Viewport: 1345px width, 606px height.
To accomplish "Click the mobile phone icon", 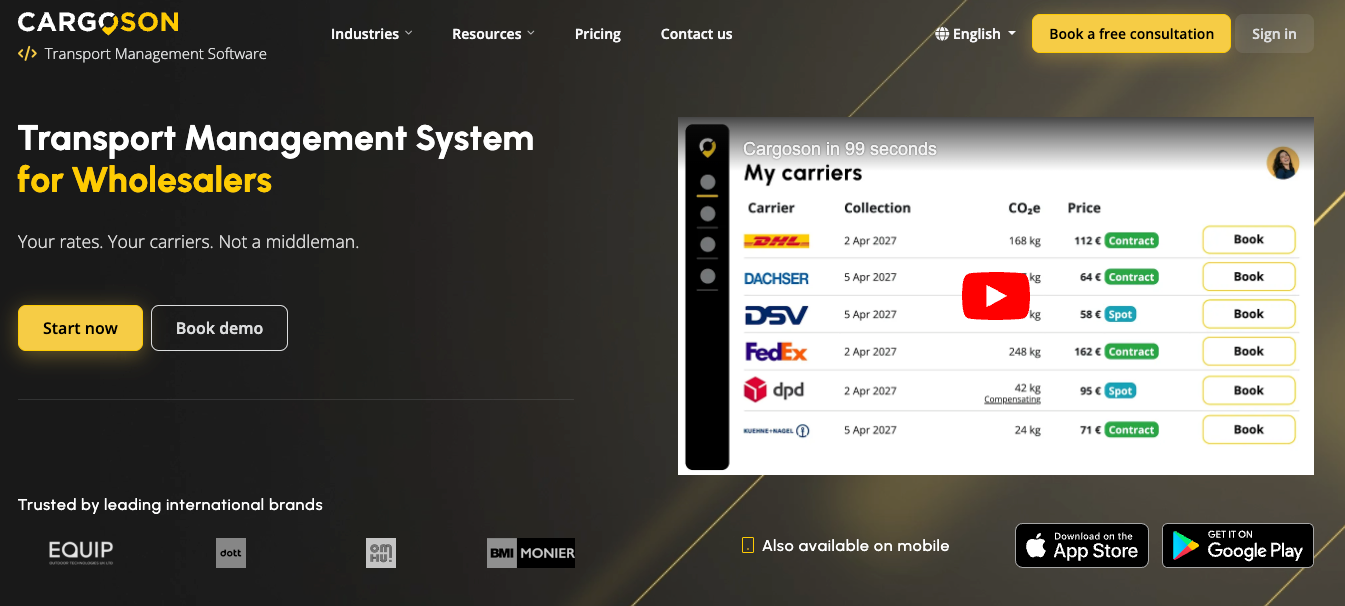I will coord(747,546).
